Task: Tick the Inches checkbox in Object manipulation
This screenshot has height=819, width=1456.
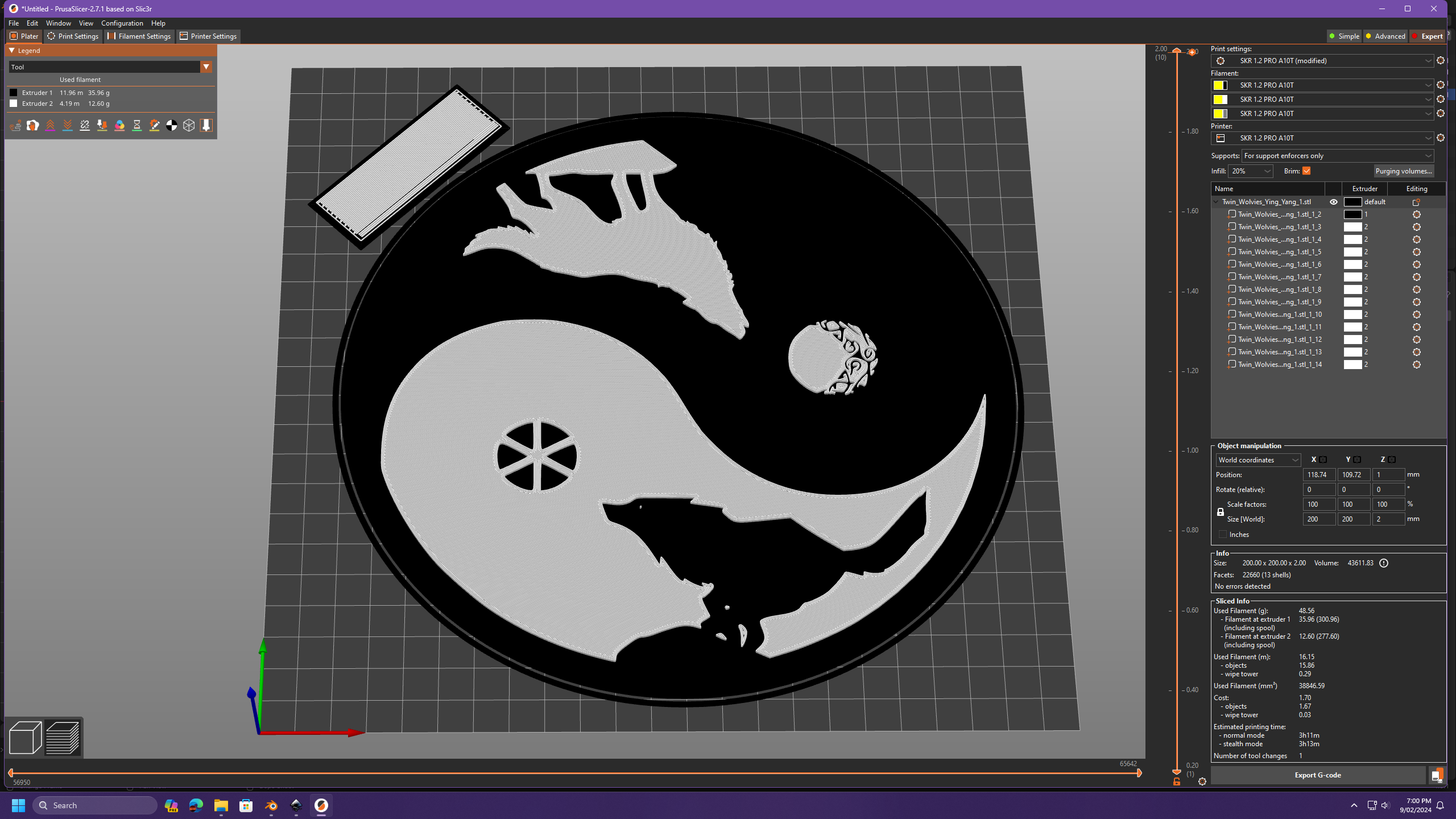Action: 1223,533
